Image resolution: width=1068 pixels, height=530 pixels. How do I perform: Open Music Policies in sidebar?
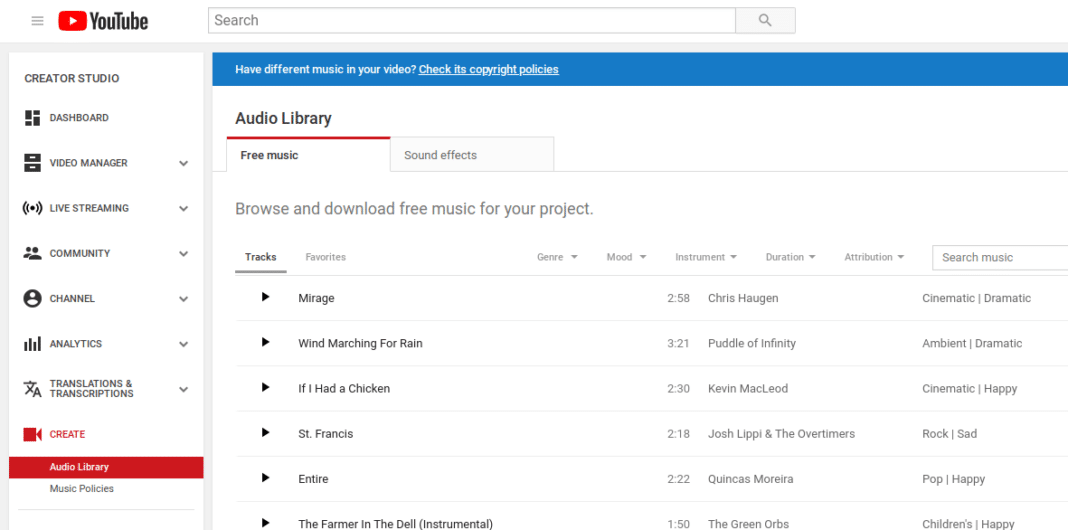click(x=82, y=488)
